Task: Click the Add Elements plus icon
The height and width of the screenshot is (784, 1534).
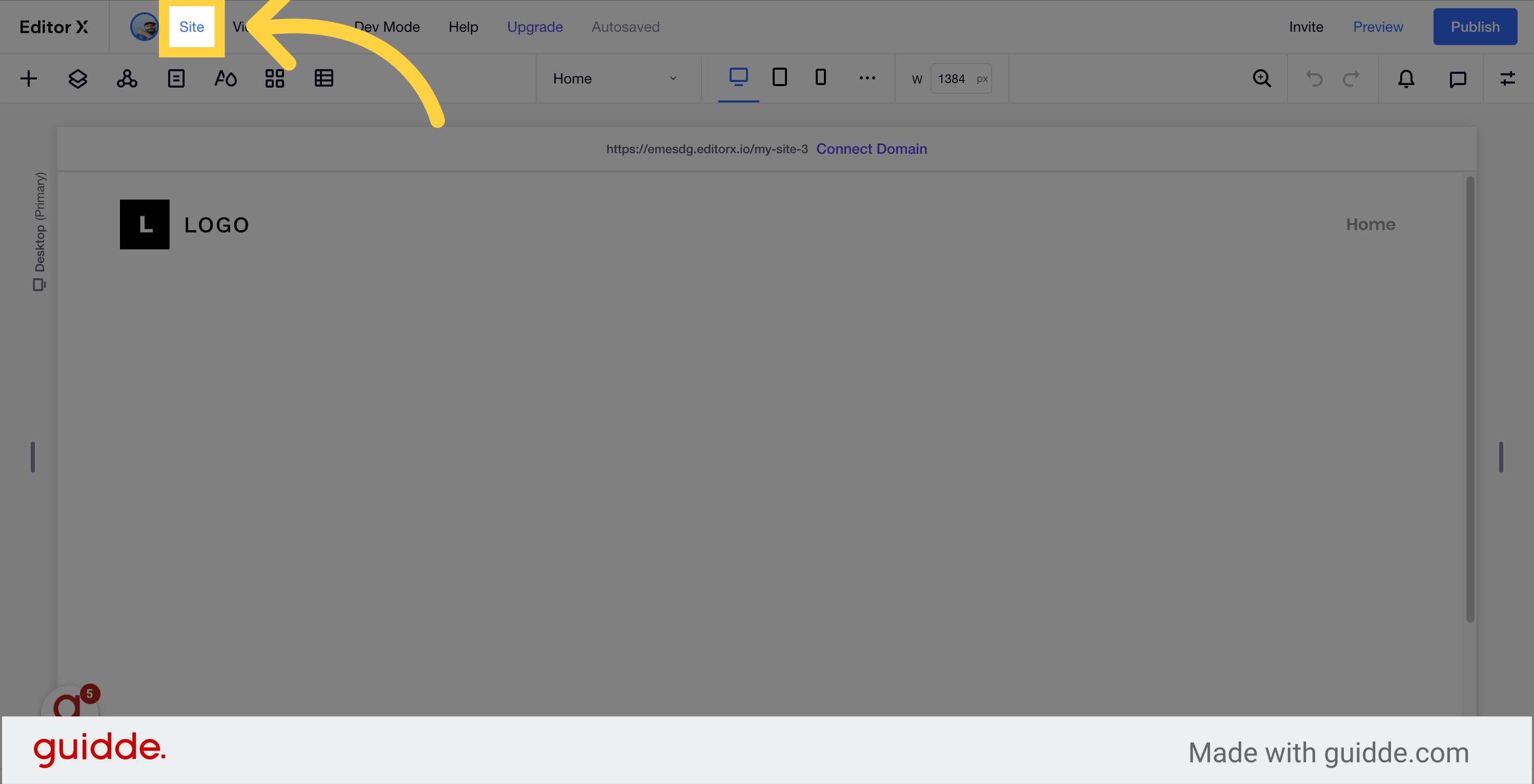Action: pos(29,78)
